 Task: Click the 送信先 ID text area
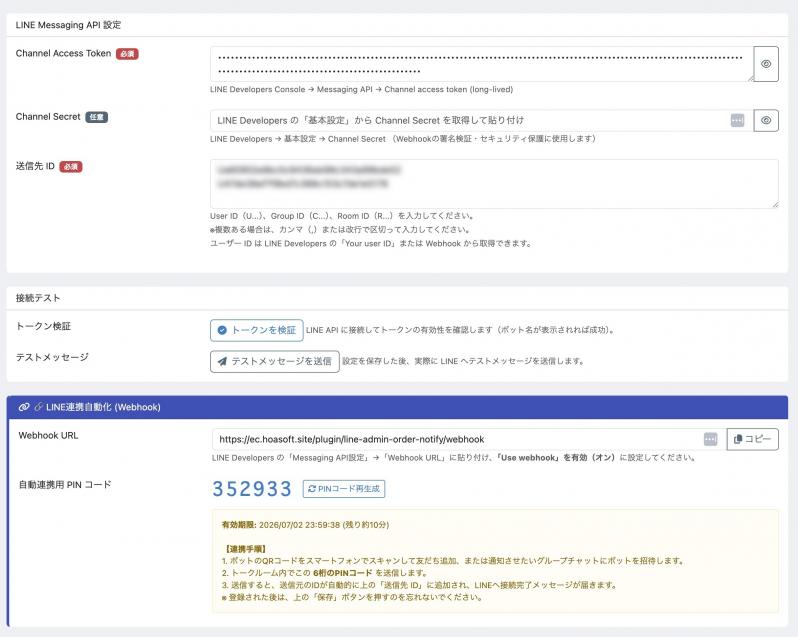point(494,184)
